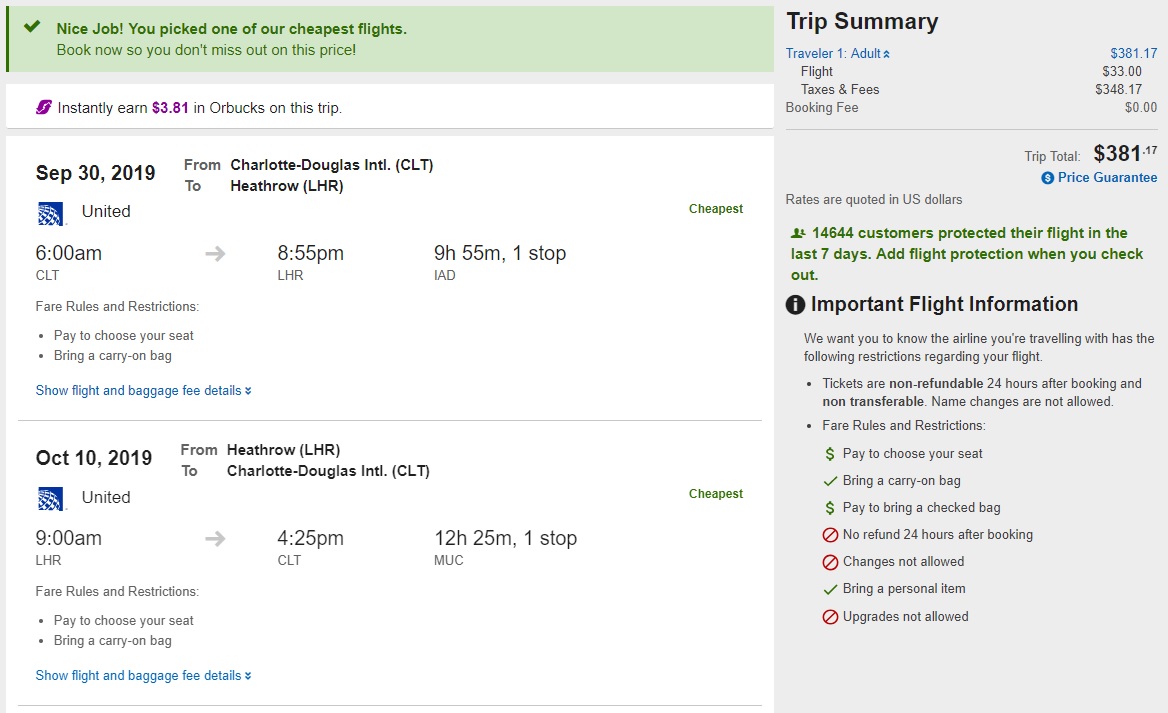This screenshot has height=713, width=1168.
Task: Click dollar icon beside Pay to choose your seat
Action: 830,454
